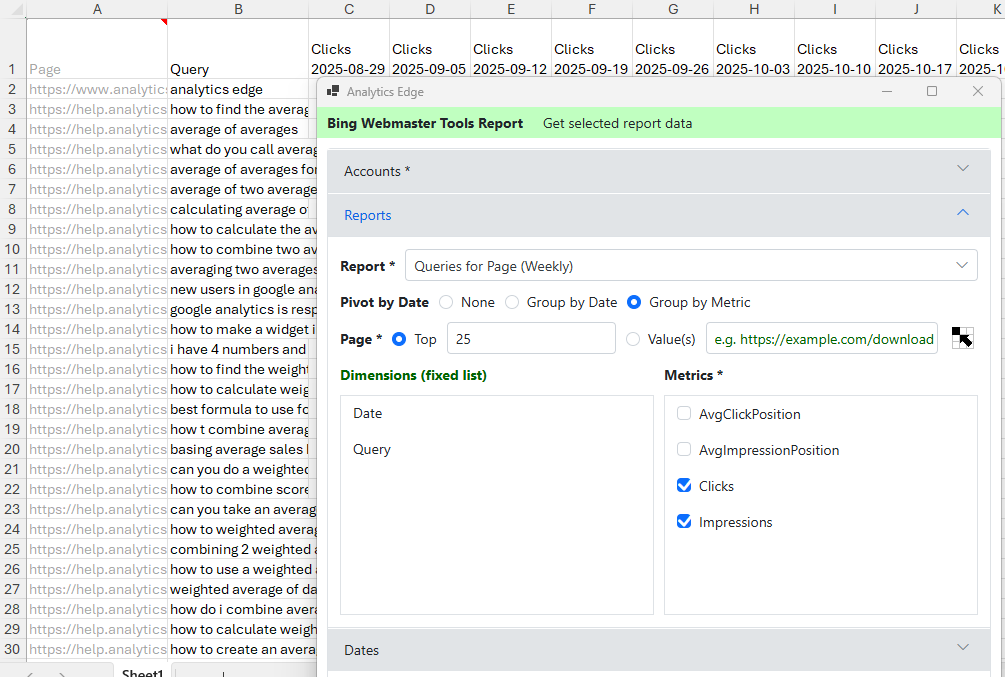Image resolution: width=1005 pixels, height=677 pixels.
Task: Disable the Impressions metric checkbox
Action: pyautogui.click(x=684, y=522)
